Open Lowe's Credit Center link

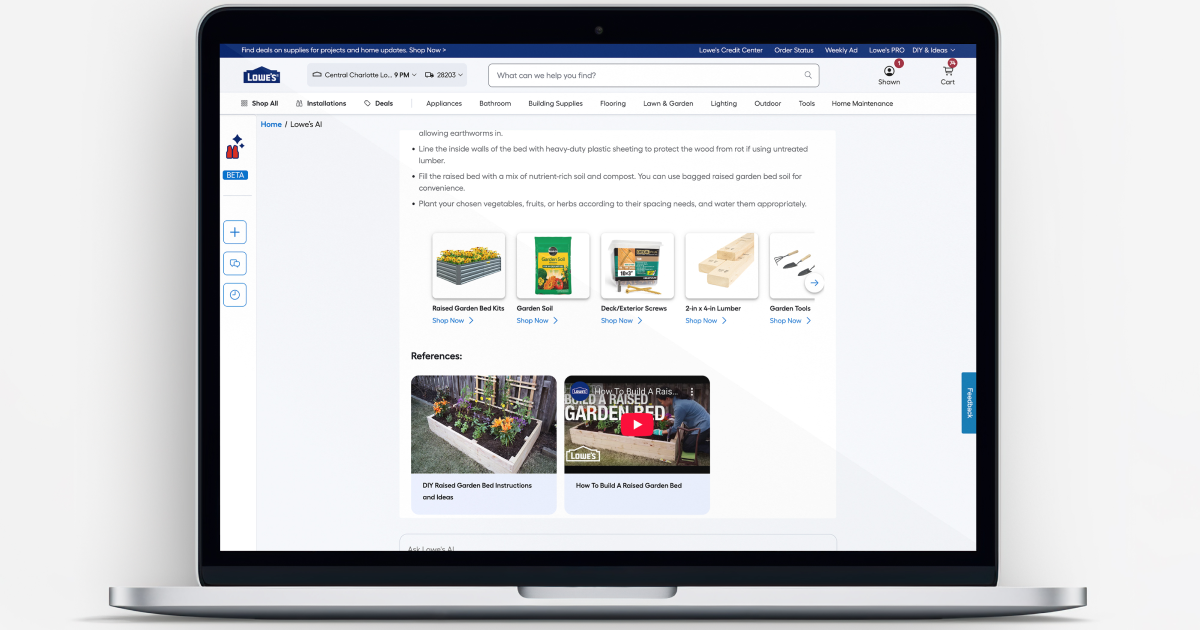click(731, 50)
